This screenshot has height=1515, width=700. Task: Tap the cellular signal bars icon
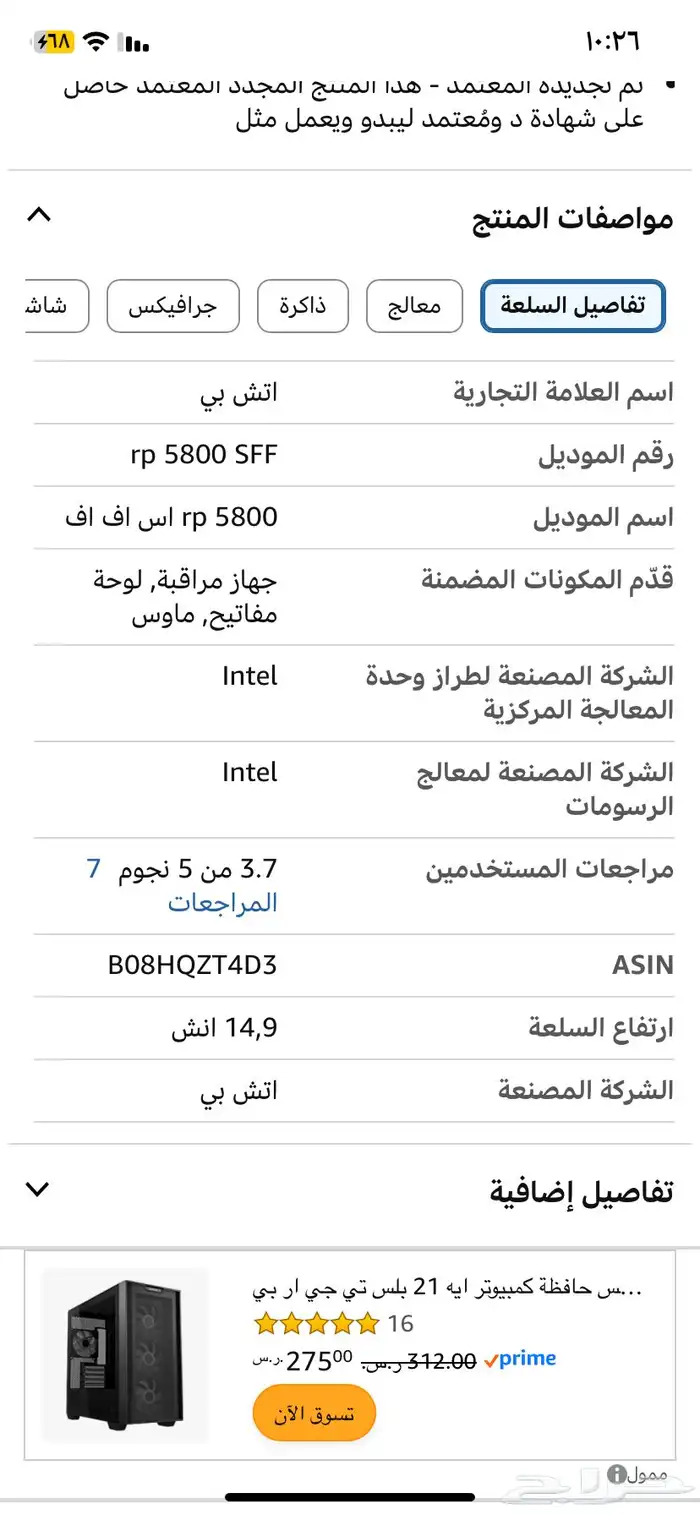pyautogui.click(x=134, y=43)
